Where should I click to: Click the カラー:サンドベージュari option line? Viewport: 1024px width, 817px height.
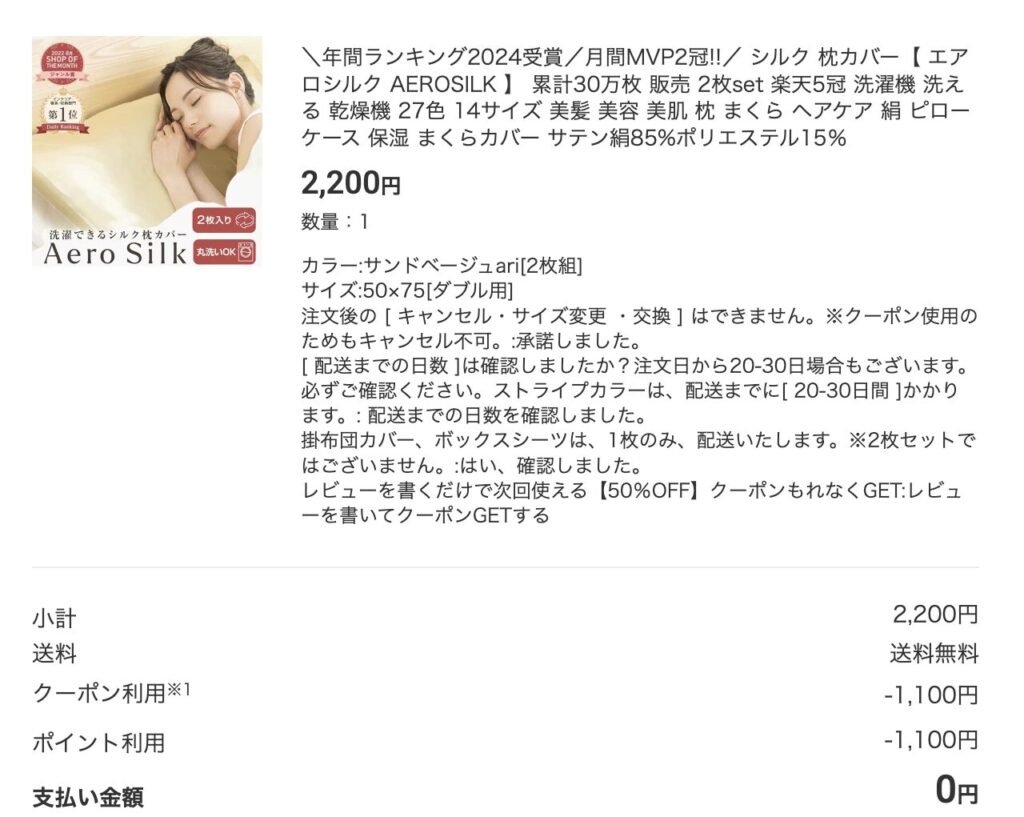click(x=442, y=266)
